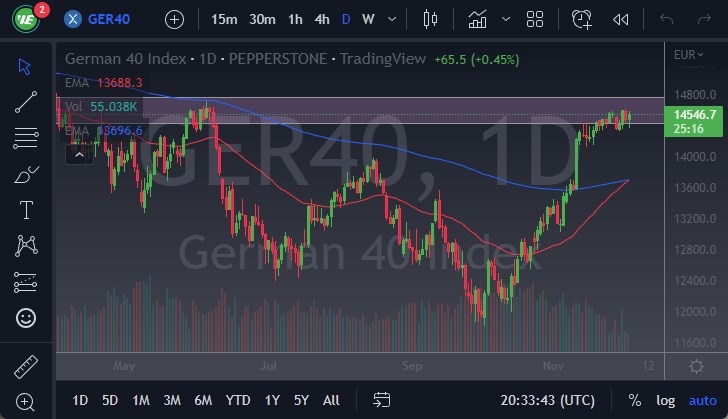This screenshot has width=728, height=419.
Task: Switch to 4h timeframe
Action: pos(322,20)
